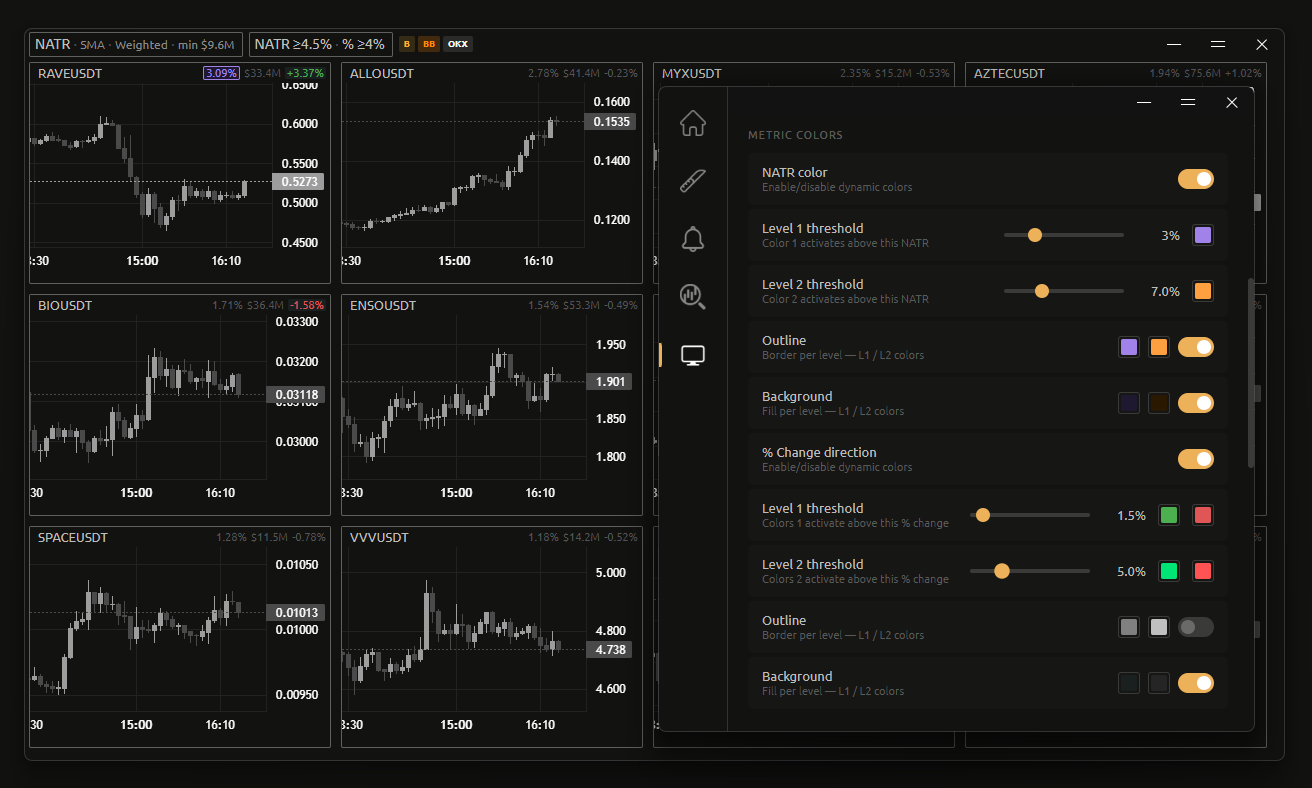Pick the purple NATR Level 1 color swatch

(x=1203, y=235)
